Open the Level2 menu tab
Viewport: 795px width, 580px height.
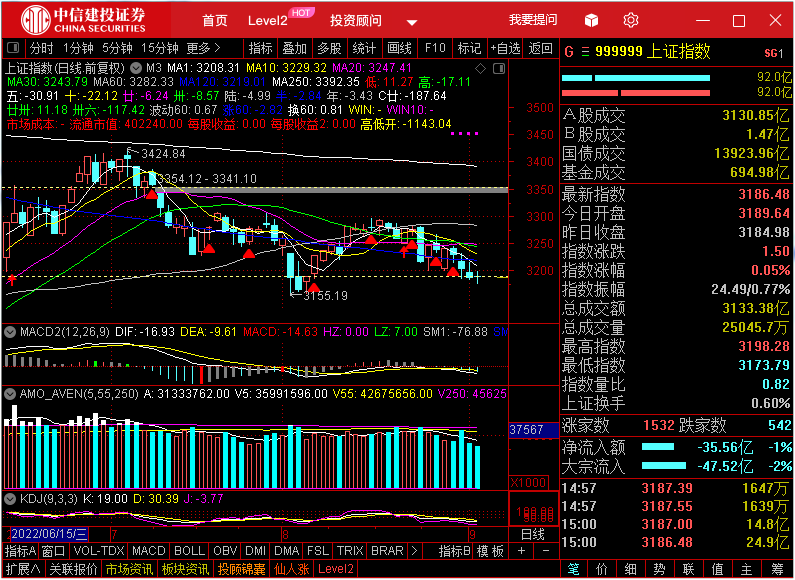pyautogui.click(x=268, y=21)
